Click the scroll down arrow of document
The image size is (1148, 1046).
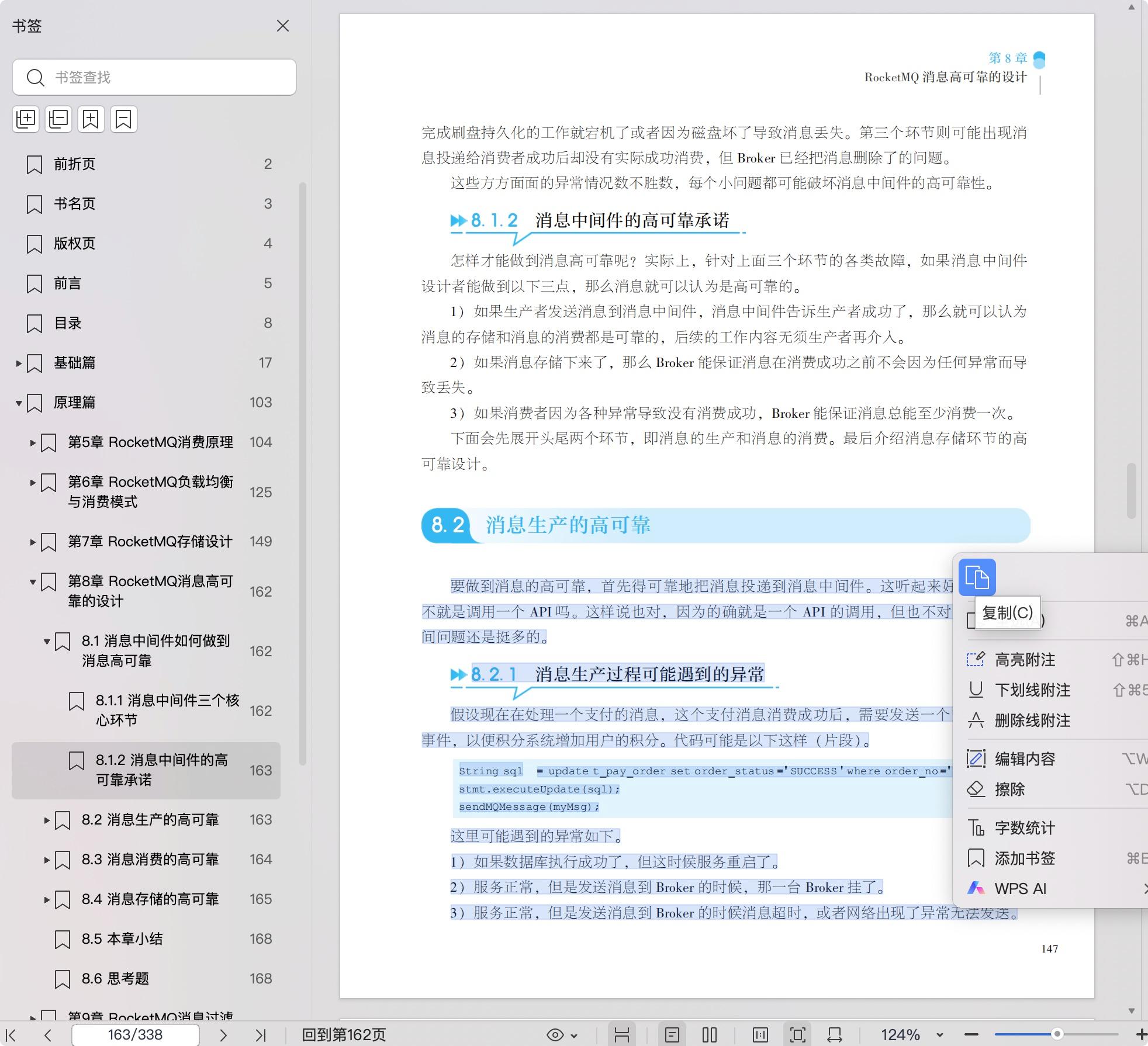coord(1132,1010)
